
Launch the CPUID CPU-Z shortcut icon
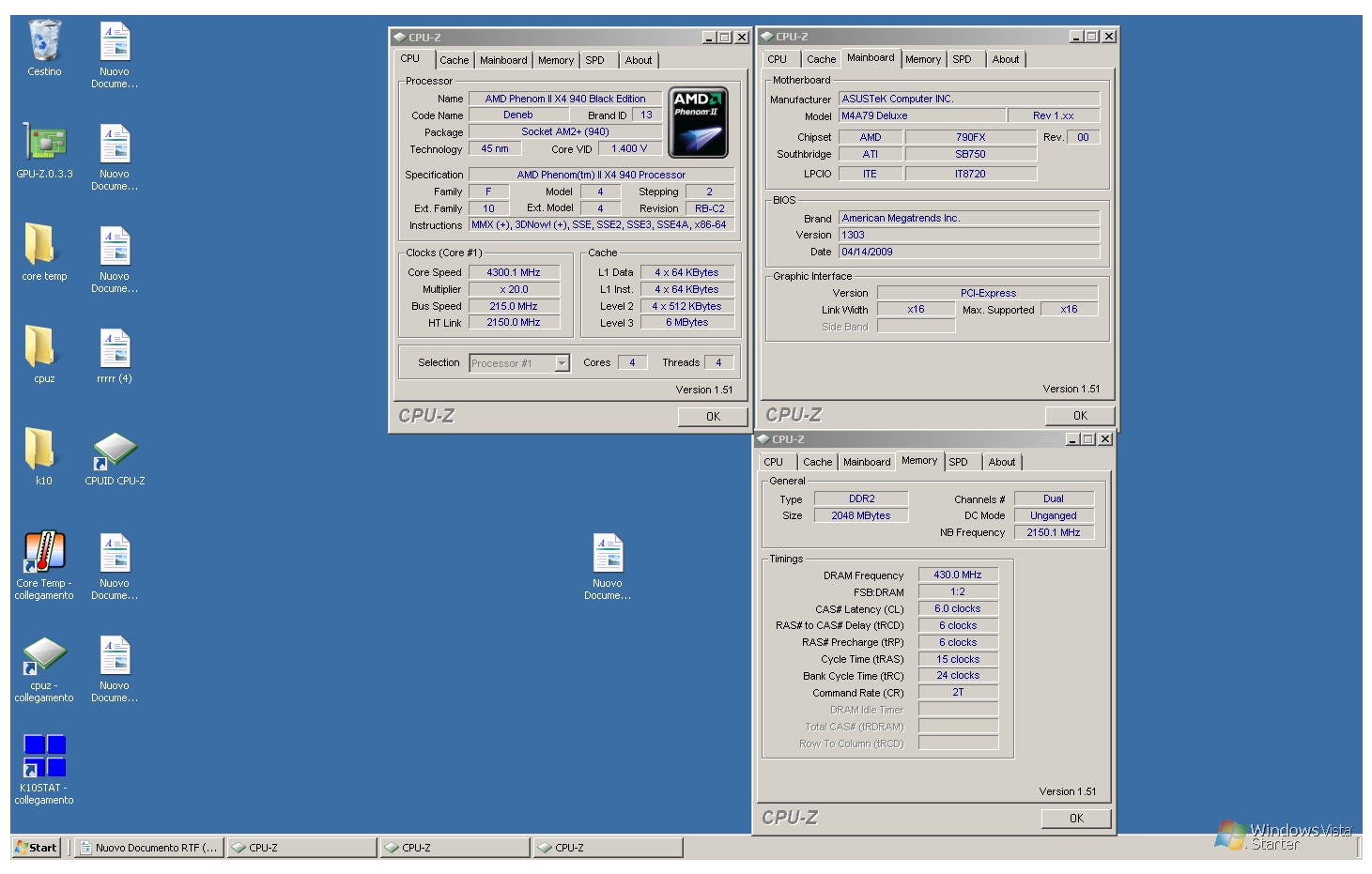pyautogui.click(x=115, y=451)
